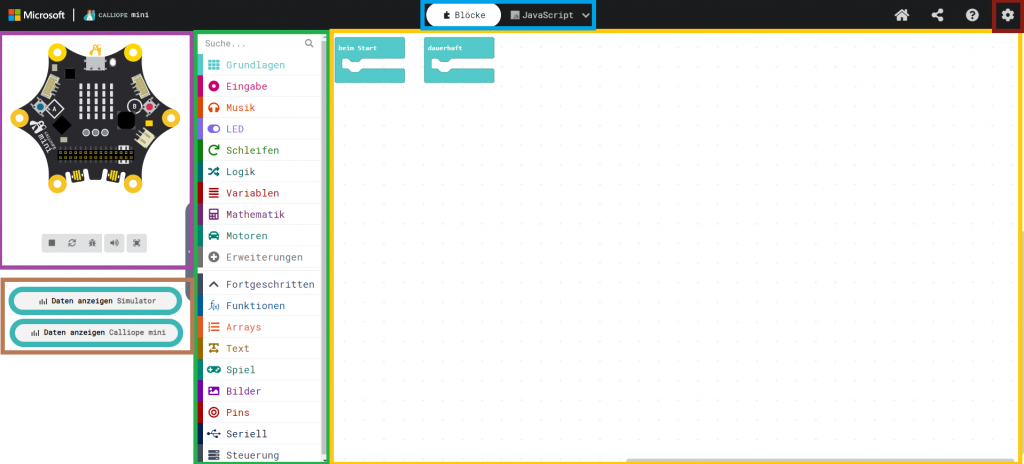Open the Arrays block category
Viewport: 1024px width, 464px height.
(x=260, y=327)
